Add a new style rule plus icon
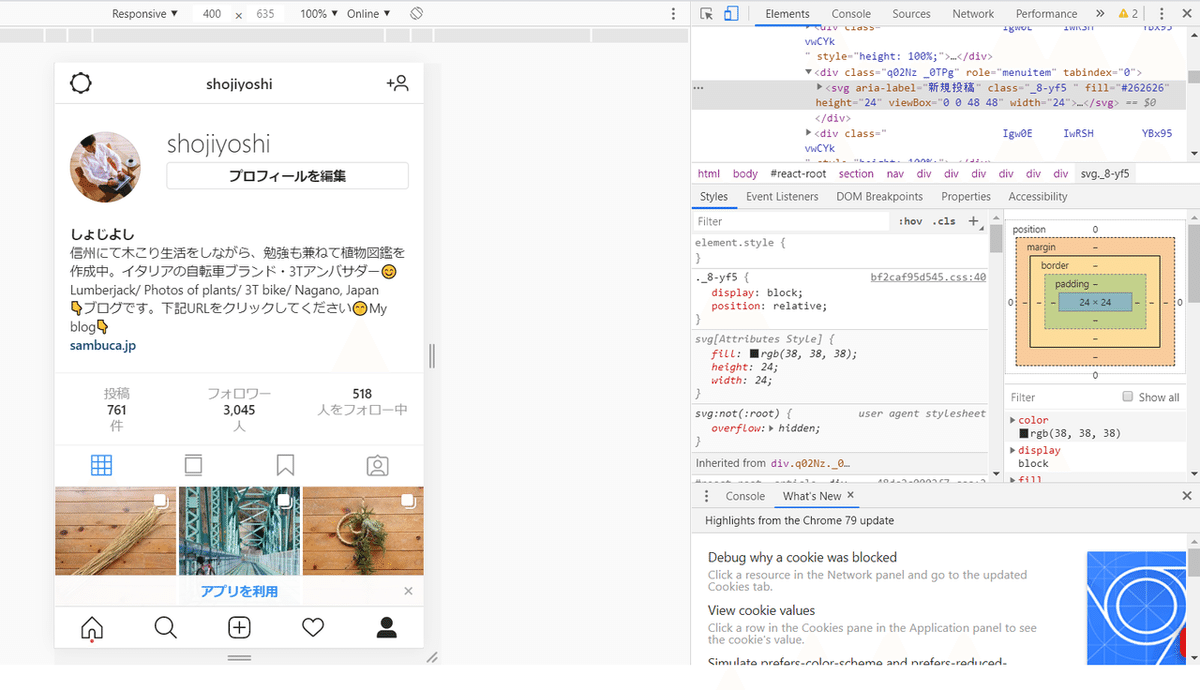Image resolution: width=1200 pixels, height=690 pixels. (x=973, y=221)
